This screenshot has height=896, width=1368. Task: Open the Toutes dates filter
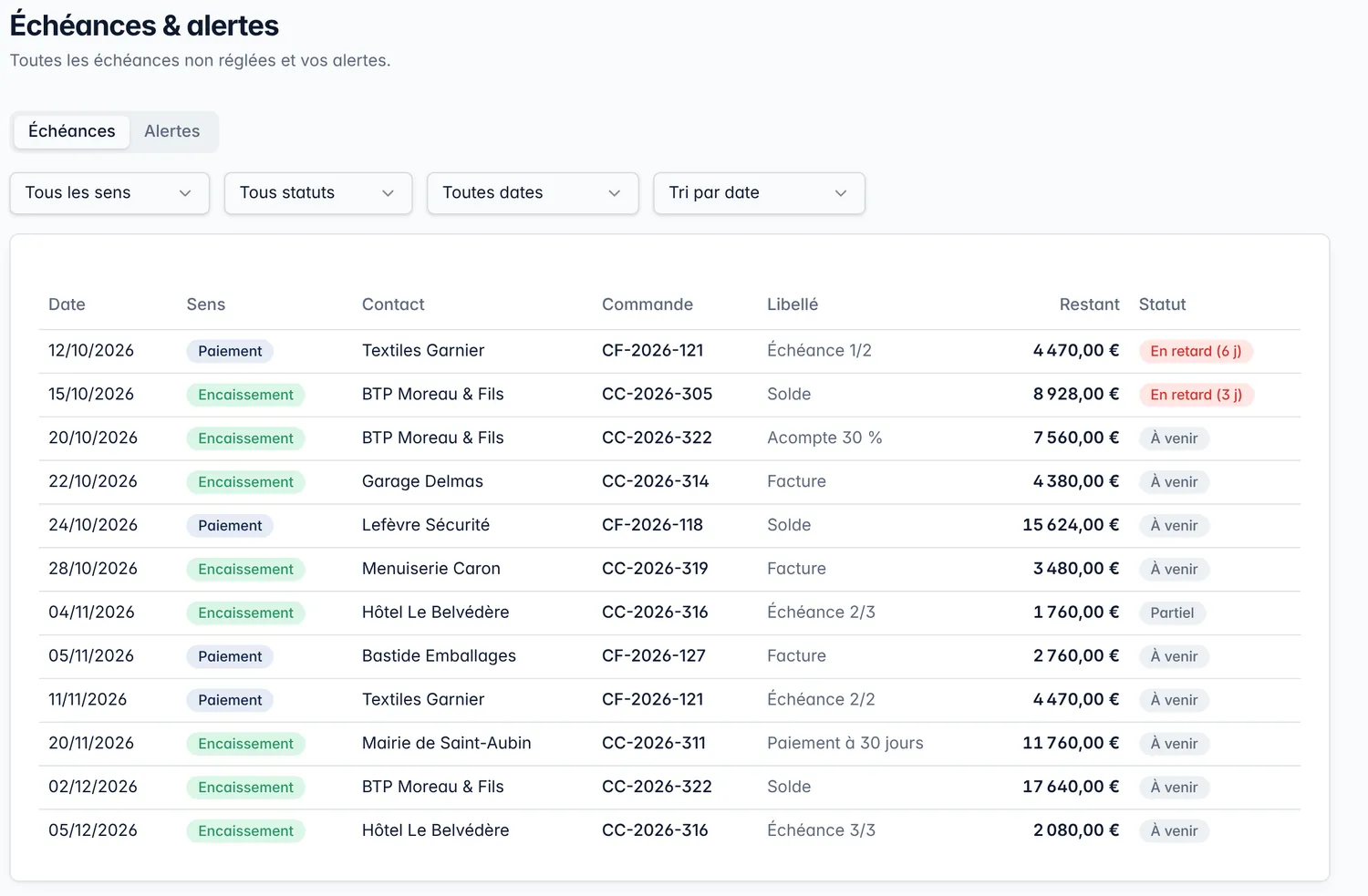[x=533, y=193]
